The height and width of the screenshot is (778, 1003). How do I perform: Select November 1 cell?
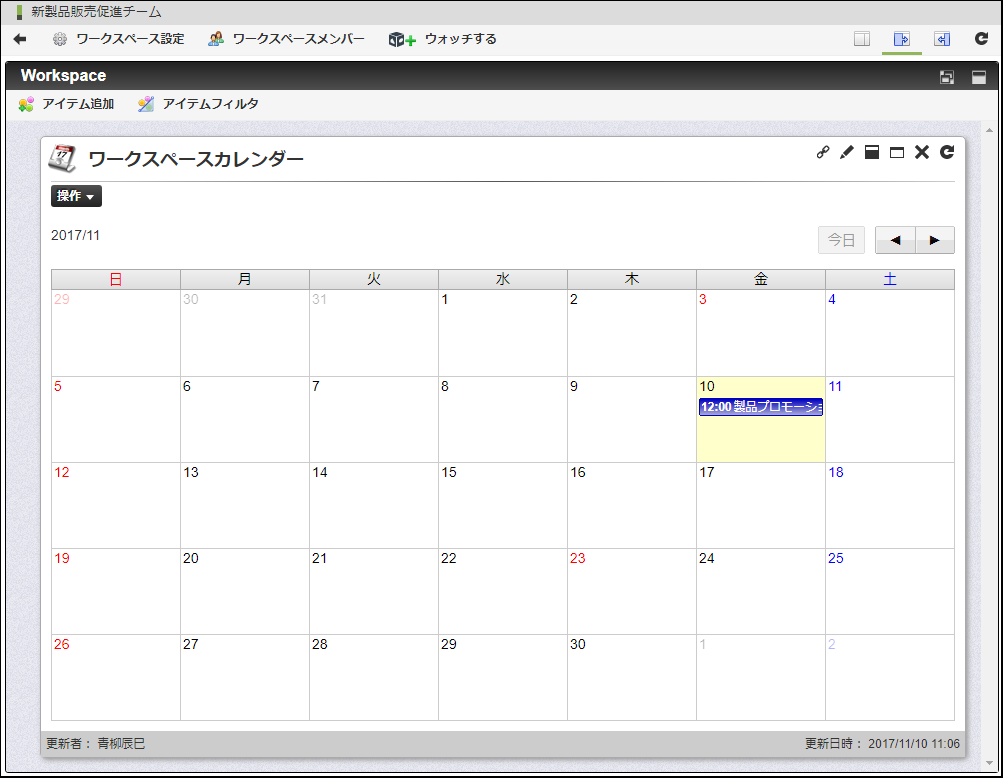[x=503, y=333]
